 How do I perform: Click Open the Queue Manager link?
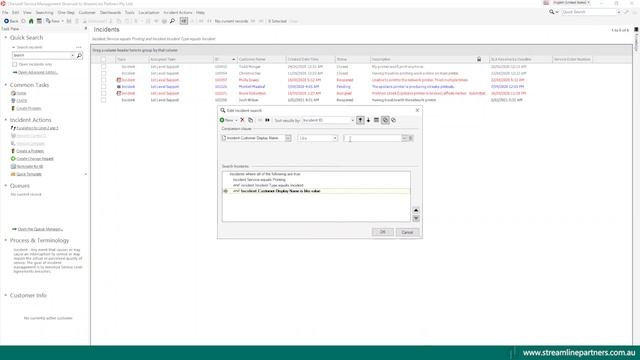point(40,229)
